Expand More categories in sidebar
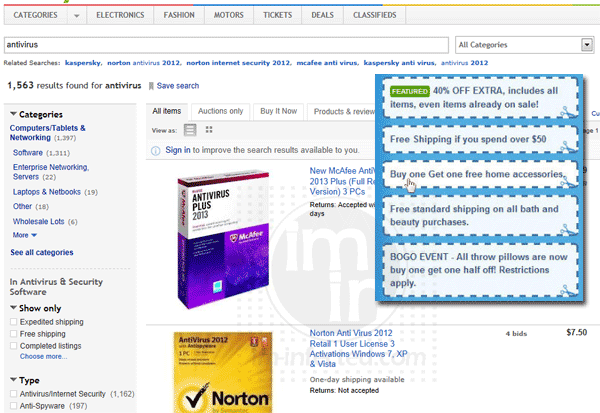This screenshot has width=600, height=413. pyautogui.click(x=24, y=235)
